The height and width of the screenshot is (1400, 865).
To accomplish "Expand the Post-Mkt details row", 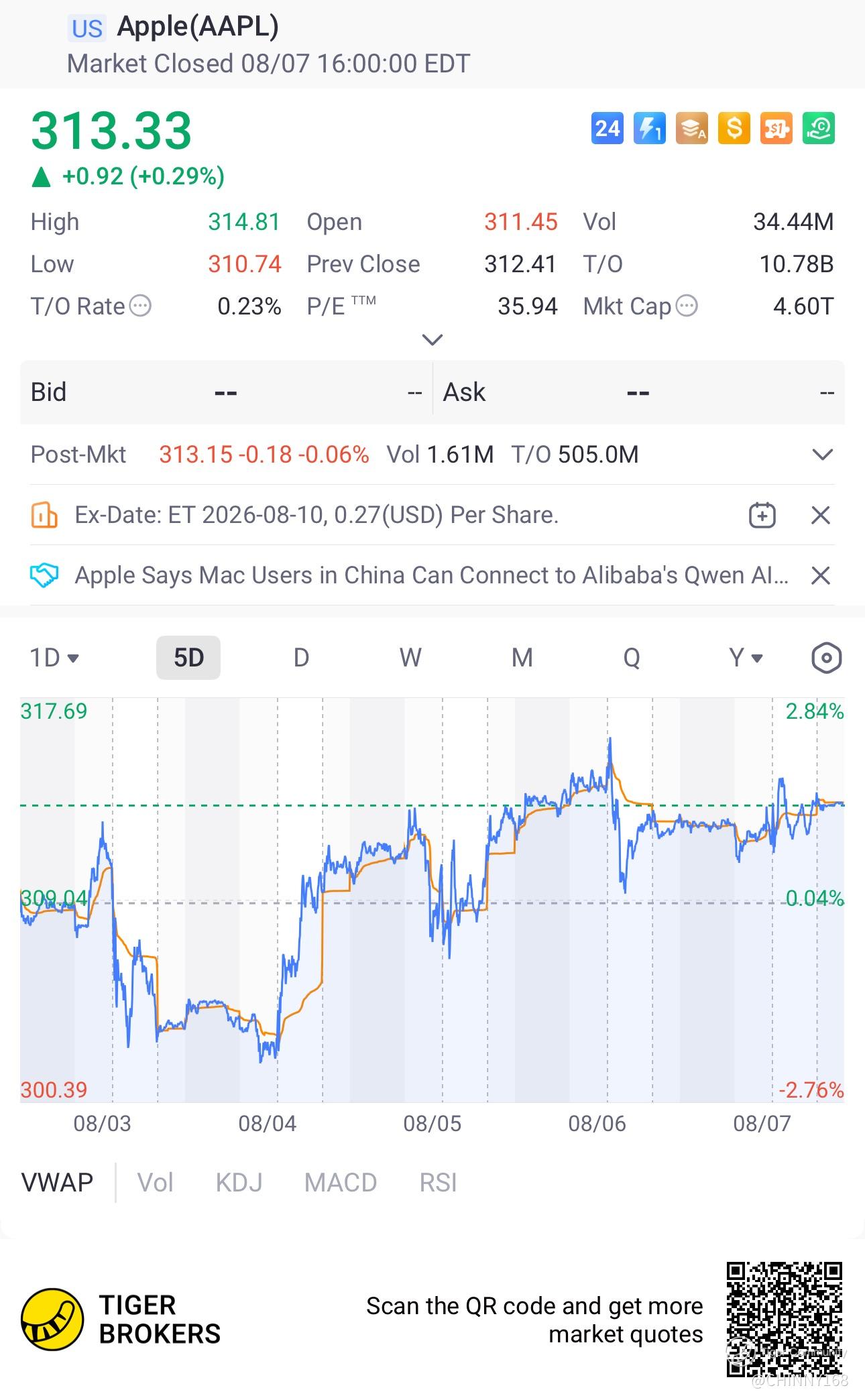I will pos(822,455).
